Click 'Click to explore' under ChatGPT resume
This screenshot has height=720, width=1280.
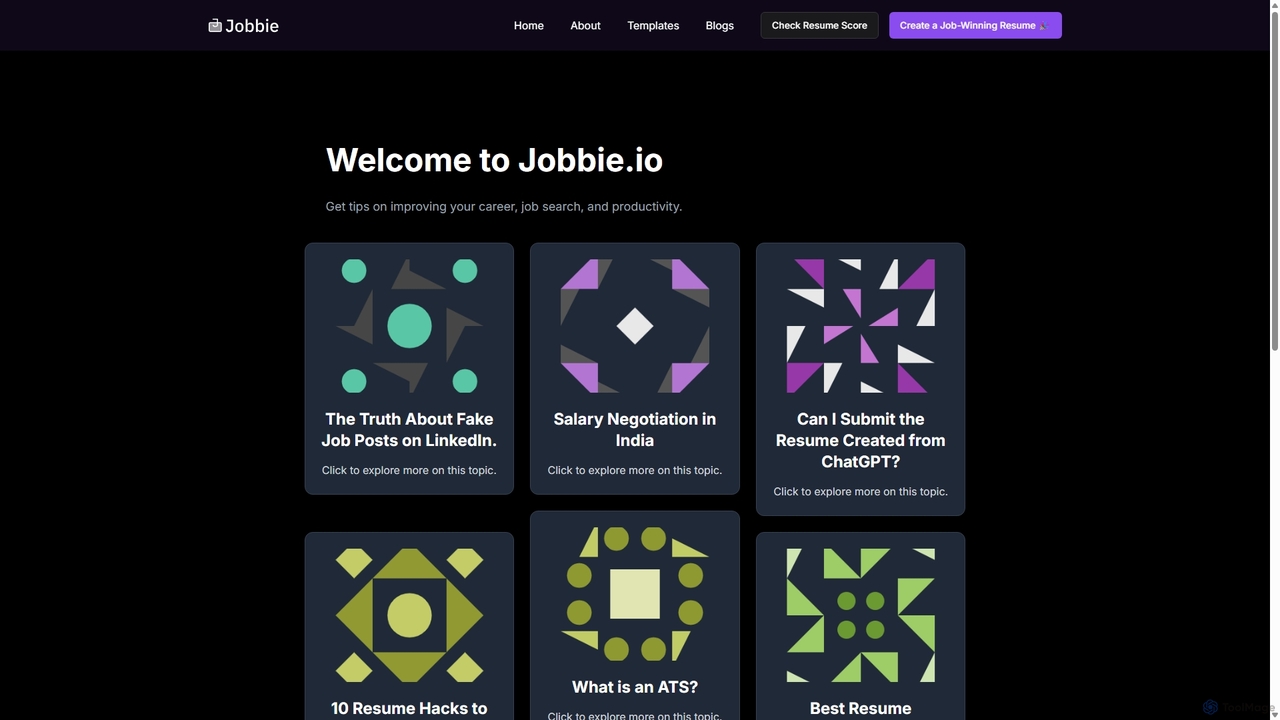coord(861,491)
